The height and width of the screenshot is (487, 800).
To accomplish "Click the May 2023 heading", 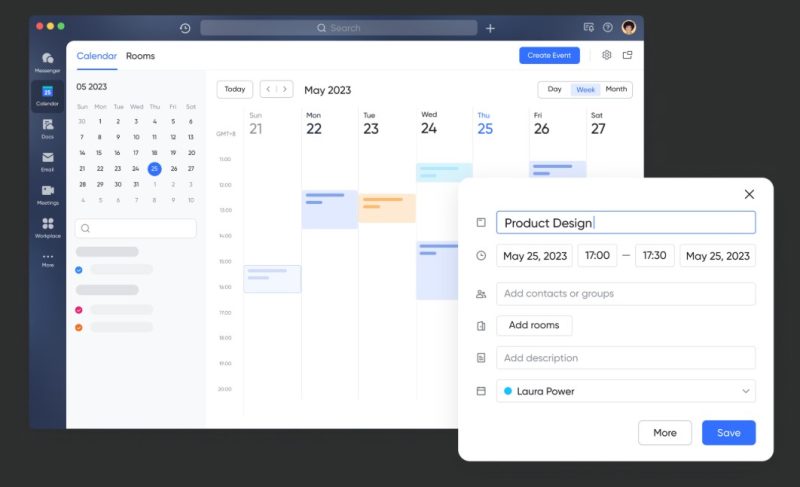I will (x=328, y=90).
